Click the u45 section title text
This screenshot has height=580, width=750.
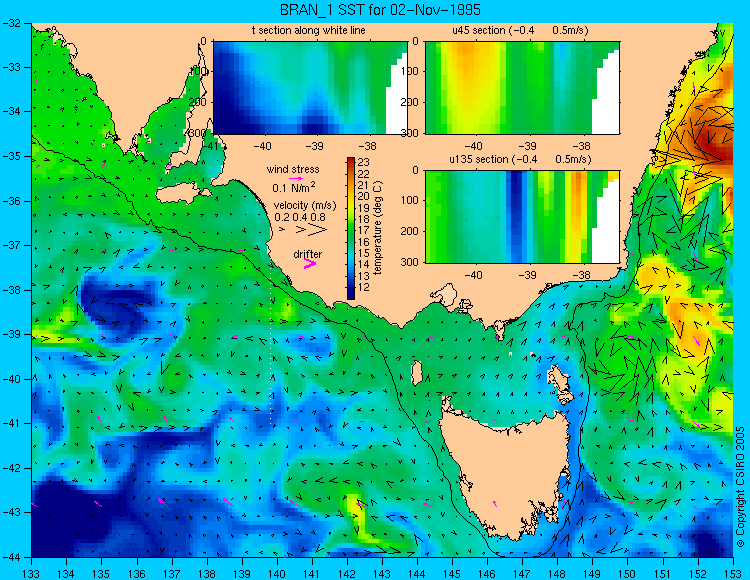520,30
